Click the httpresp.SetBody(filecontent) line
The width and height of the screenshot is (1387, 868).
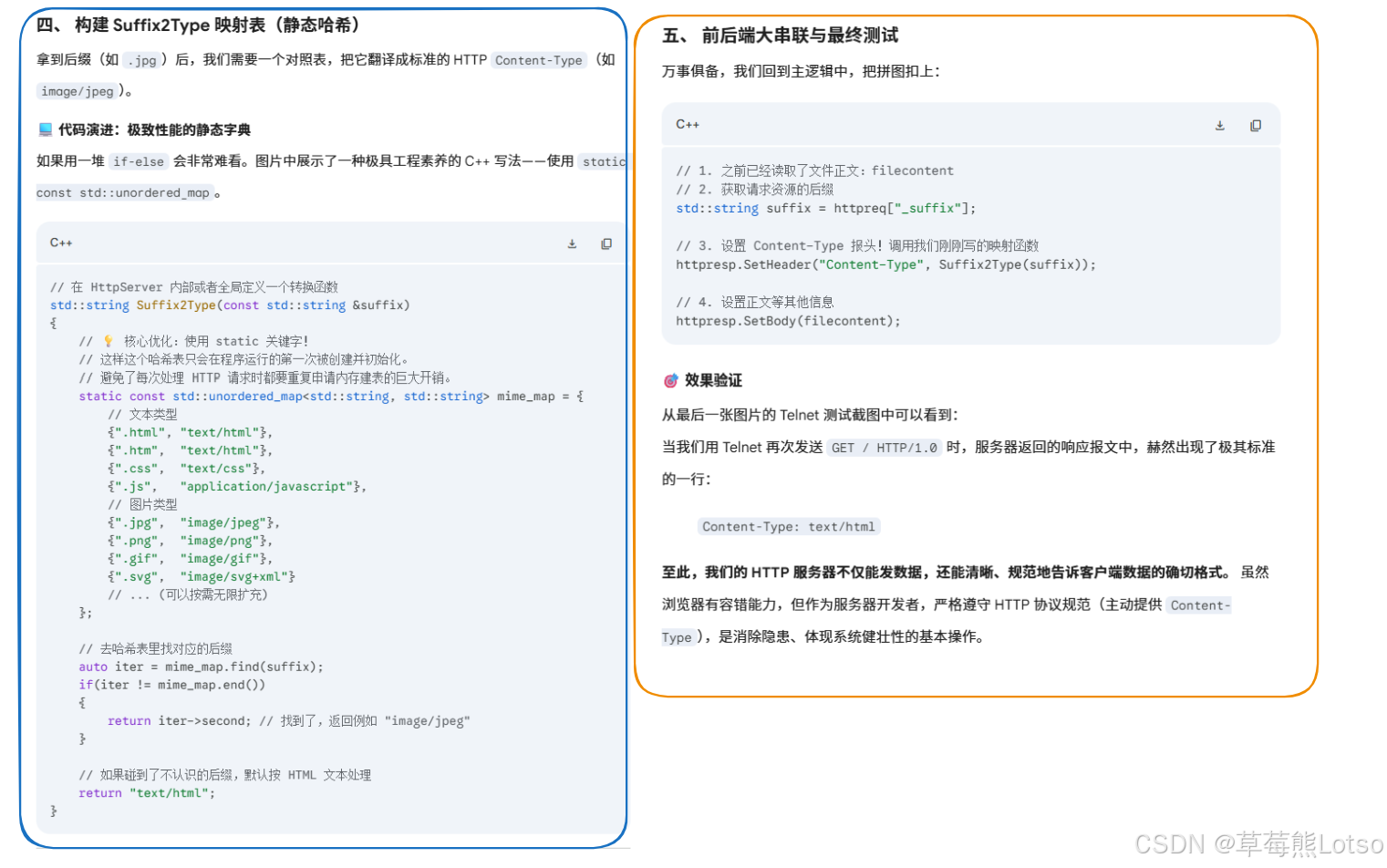coord(788,321)
